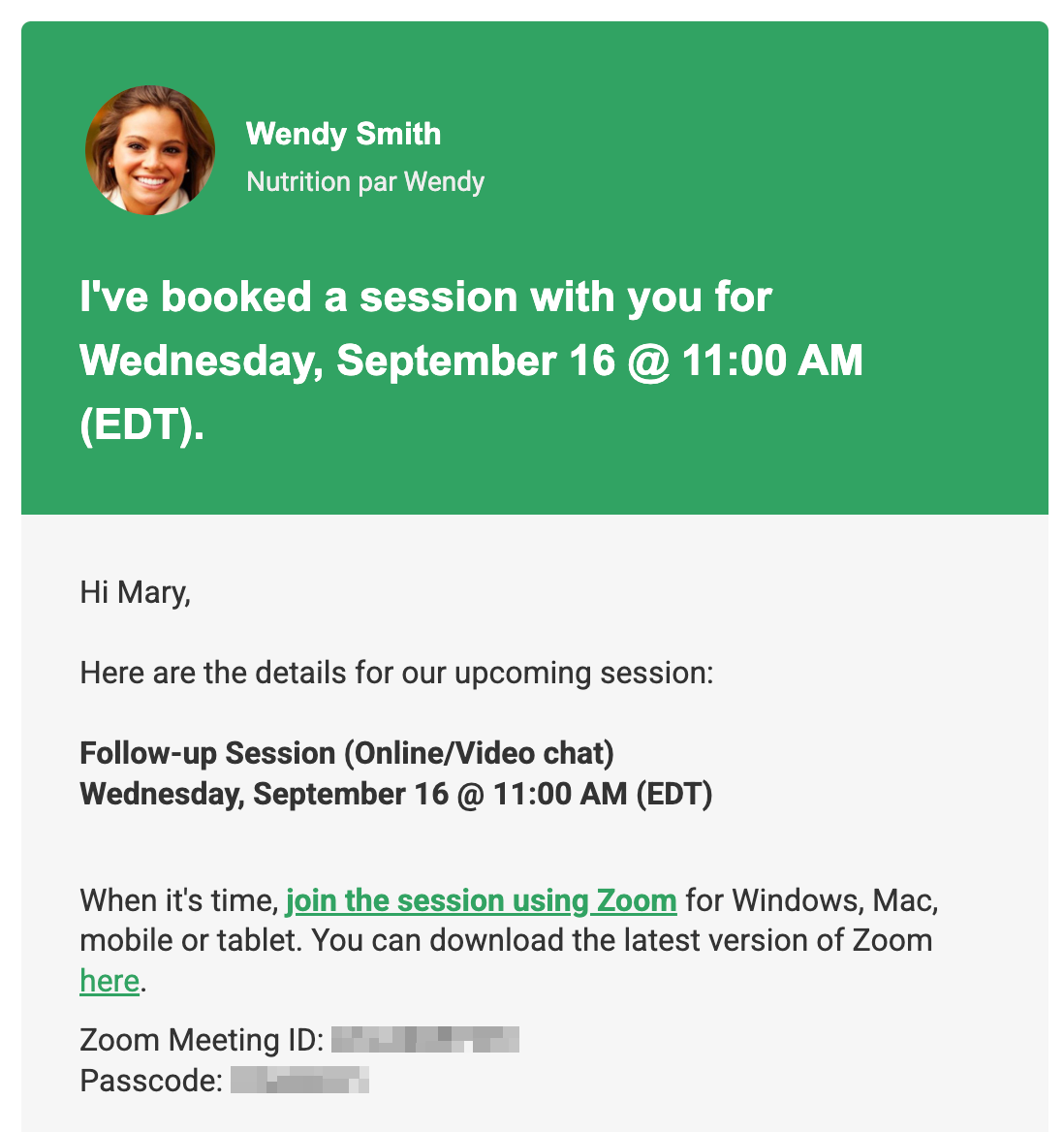This screenshot has width=1064, height=1132.
Task: Open the 'join the session using Zoom' link
Action: 482,900
